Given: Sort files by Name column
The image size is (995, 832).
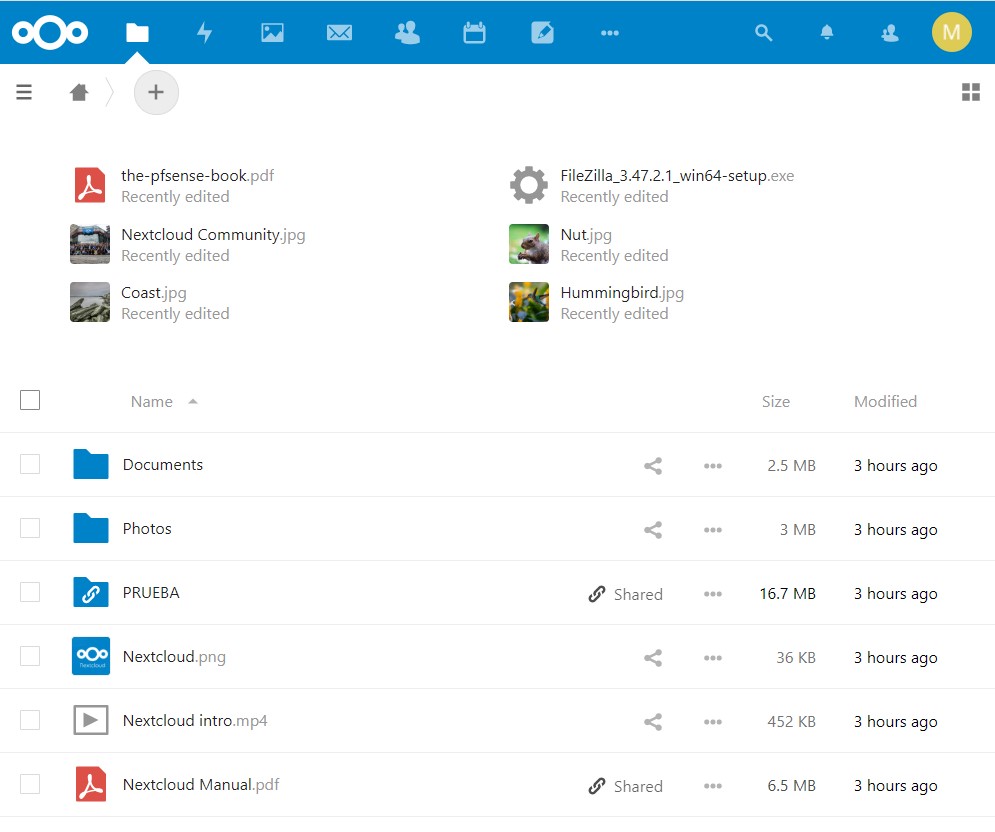Looking at the screenshot, I should (x=152, y=402).
